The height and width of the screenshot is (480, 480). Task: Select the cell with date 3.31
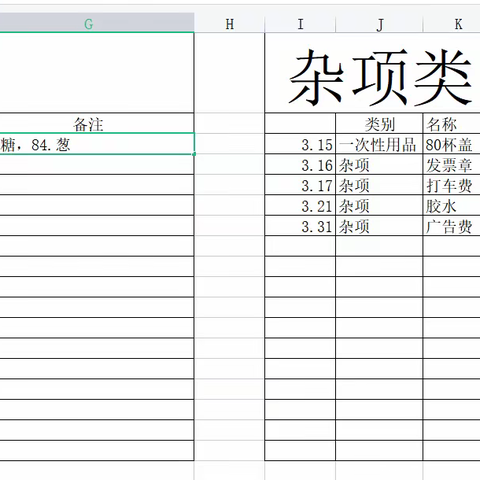point(300,226)
